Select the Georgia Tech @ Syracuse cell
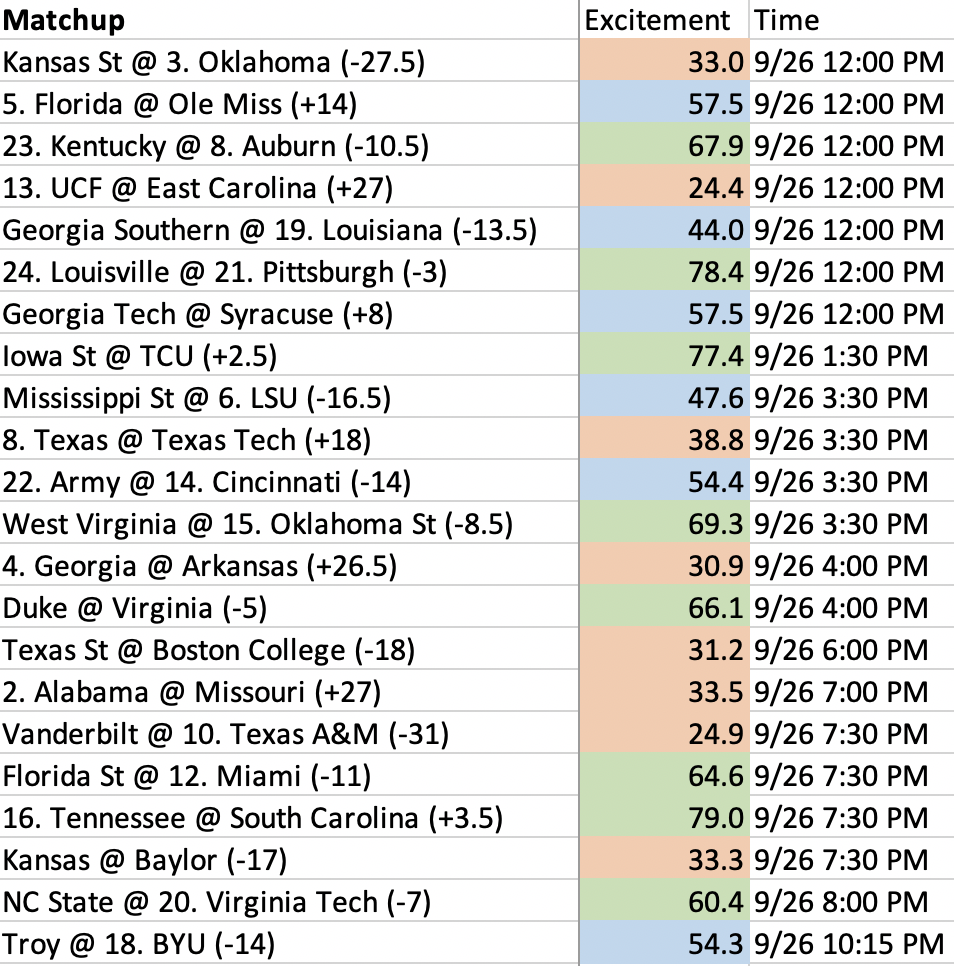 [x=289, y=313]
